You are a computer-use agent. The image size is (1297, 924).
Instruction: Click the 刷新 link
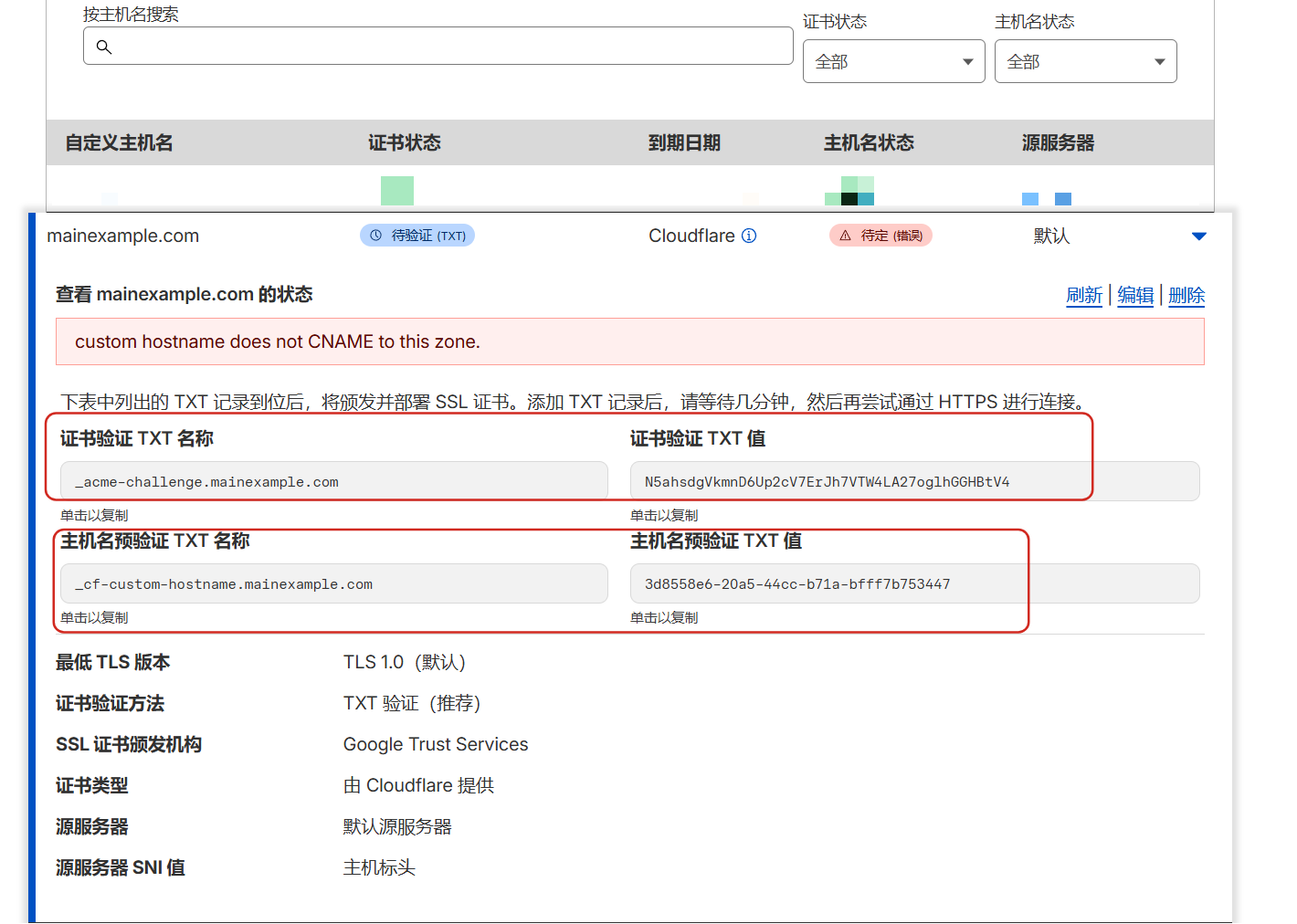1084,295
